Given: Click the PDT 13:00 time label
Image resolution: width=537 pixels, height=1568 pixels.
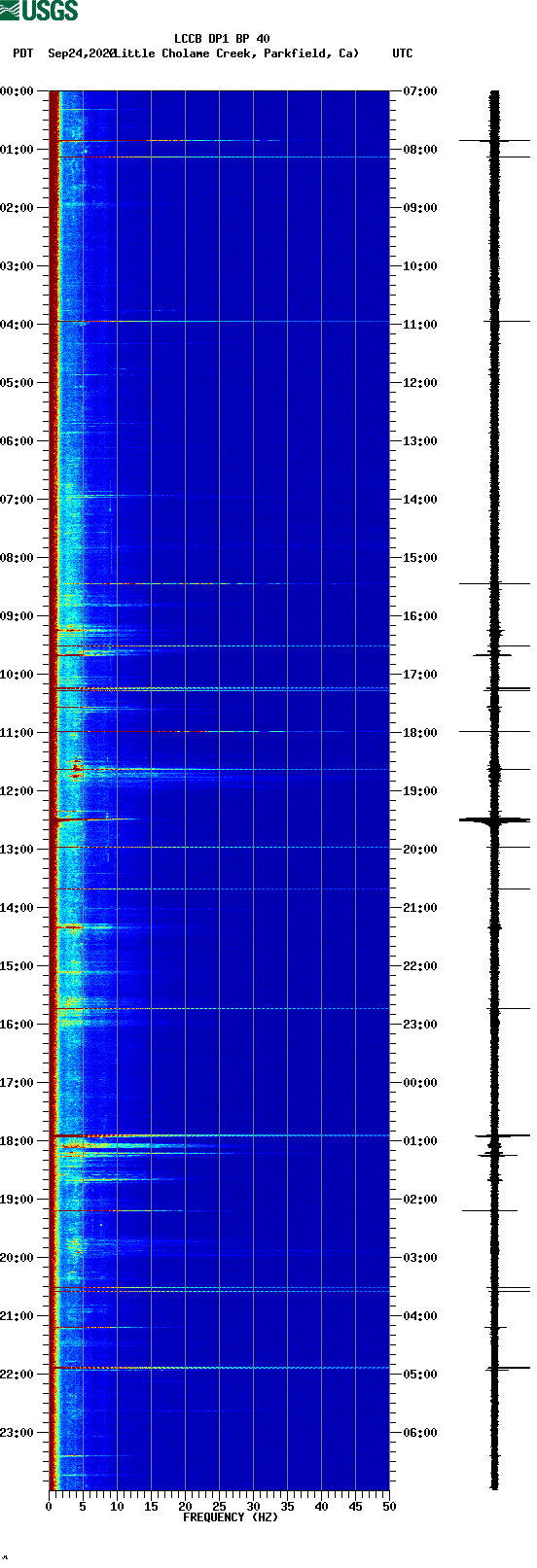Looking at the screenshot, I should point(18,850).
